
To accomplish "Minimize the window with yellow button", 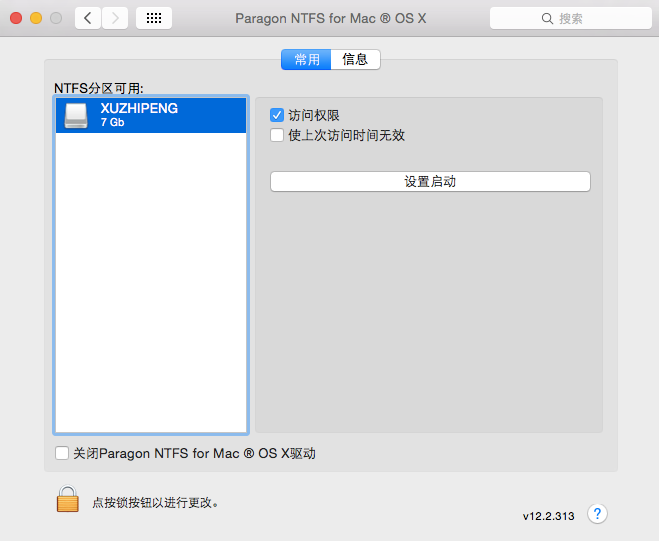I will coord(36,18).
